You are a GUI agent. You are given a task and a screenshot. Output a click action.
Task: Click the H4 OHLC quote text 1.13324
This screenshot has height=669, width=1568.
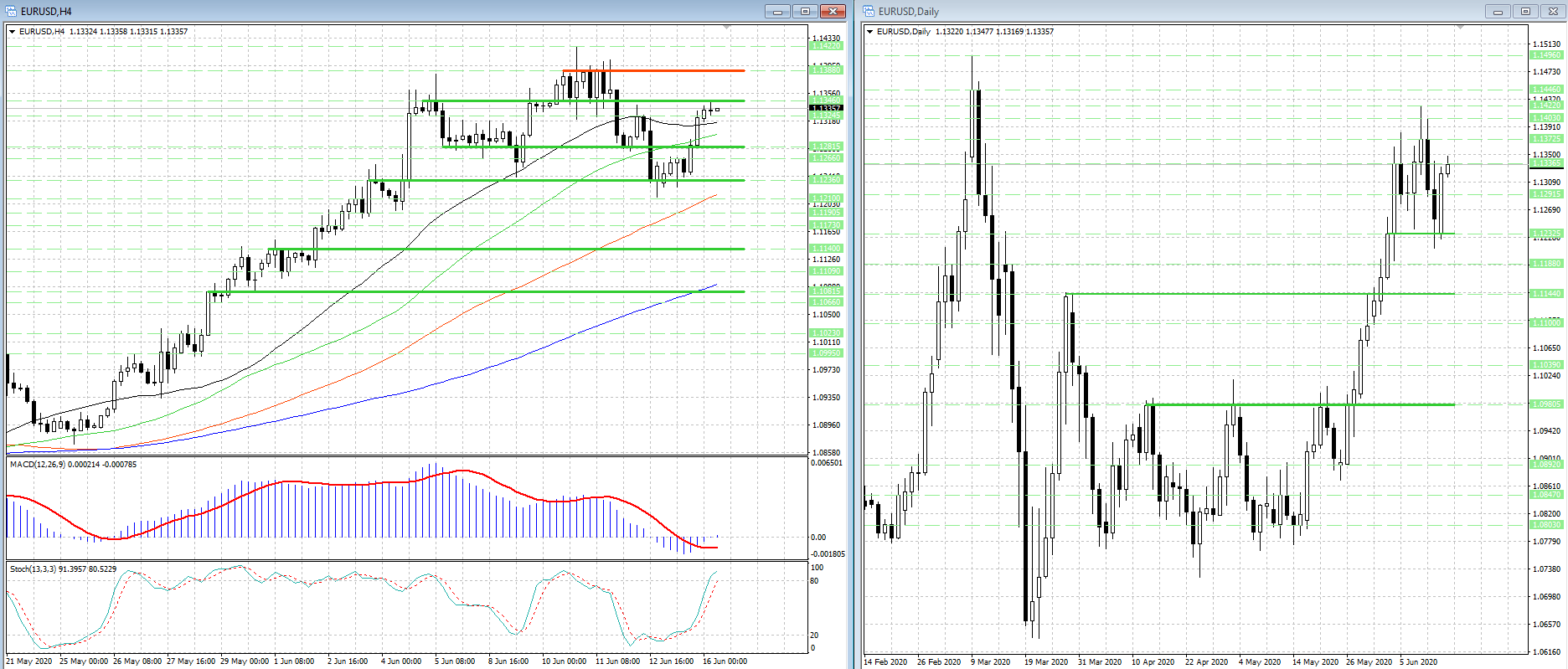[83, 32]
